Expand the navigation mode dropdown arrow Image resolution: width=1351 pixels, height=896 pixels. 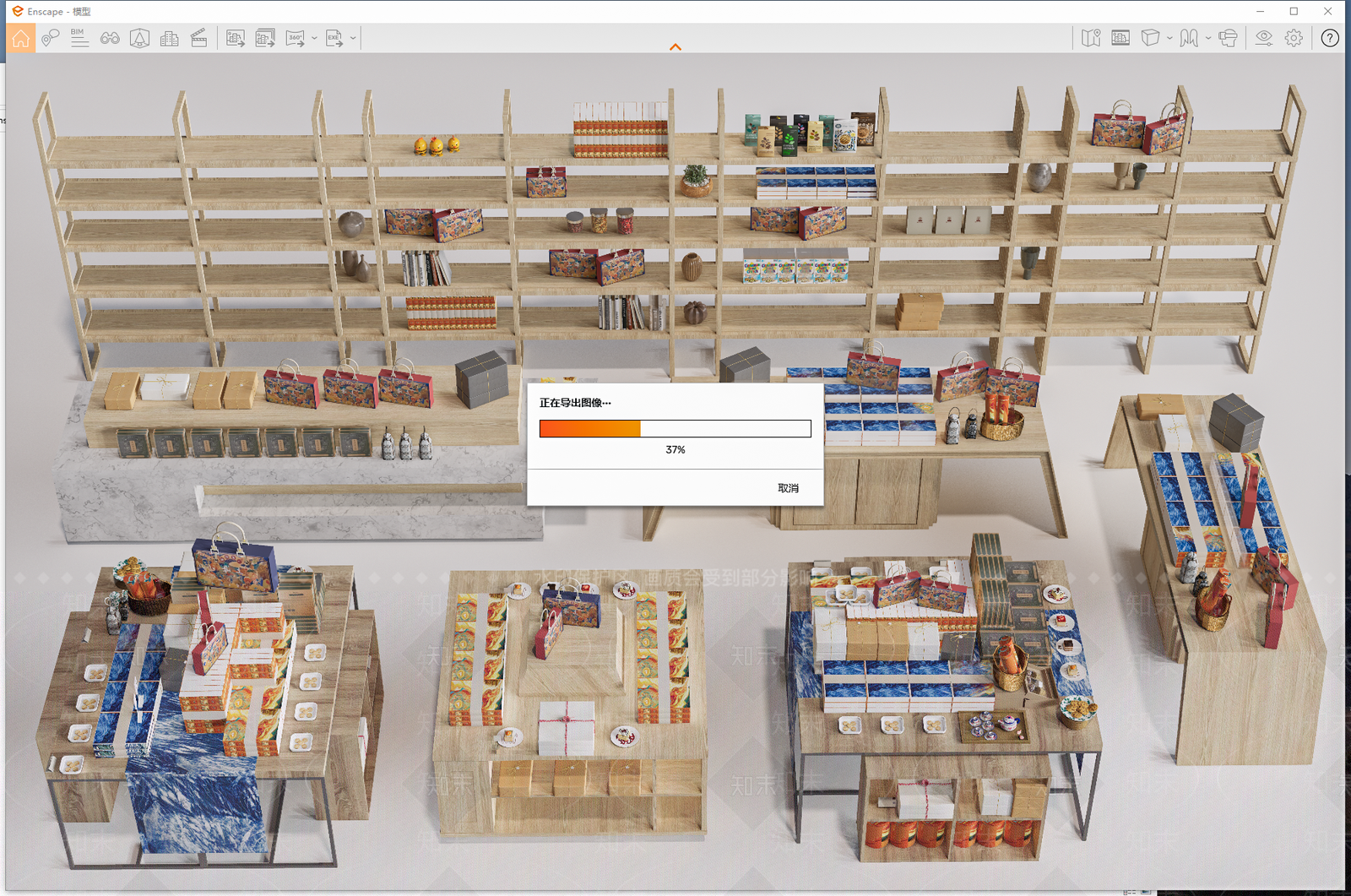coord(1208,38)
